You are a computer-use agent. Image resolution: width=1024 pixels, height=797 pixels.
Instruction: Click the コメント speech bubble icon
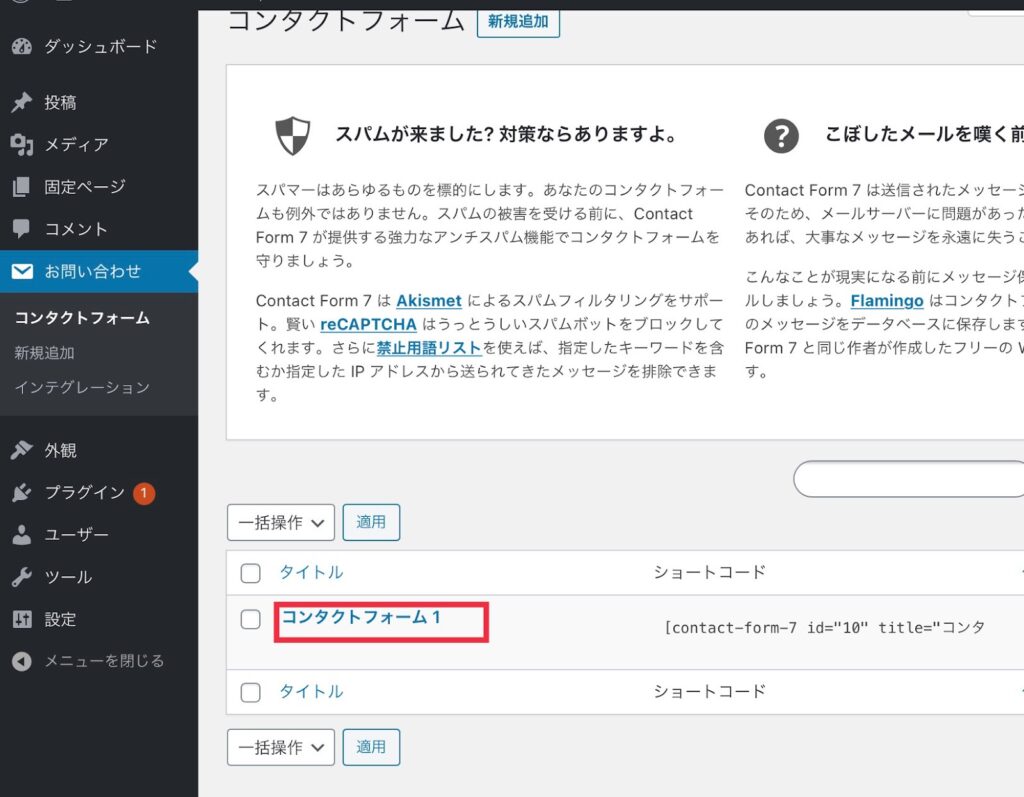[x=21, y=229]
